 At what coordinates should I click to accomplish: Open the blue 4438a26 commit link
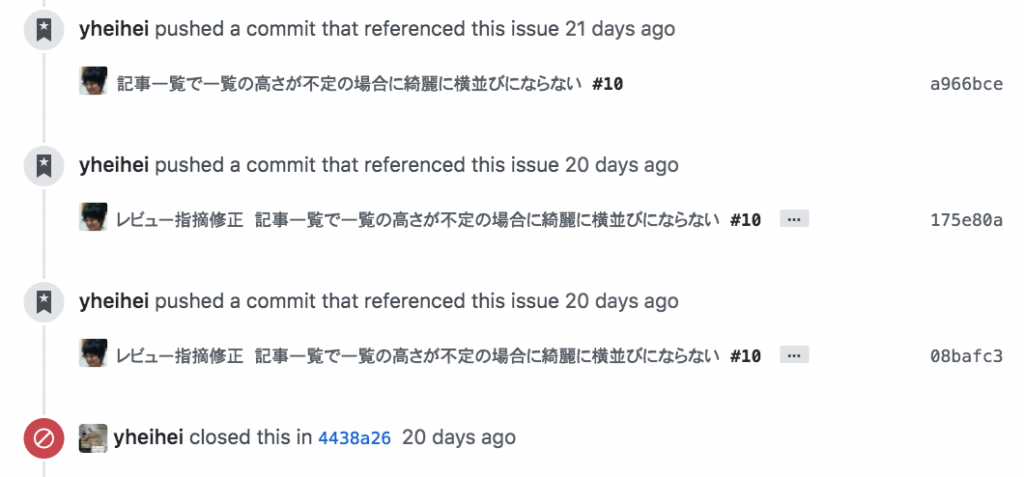(355, 438)
